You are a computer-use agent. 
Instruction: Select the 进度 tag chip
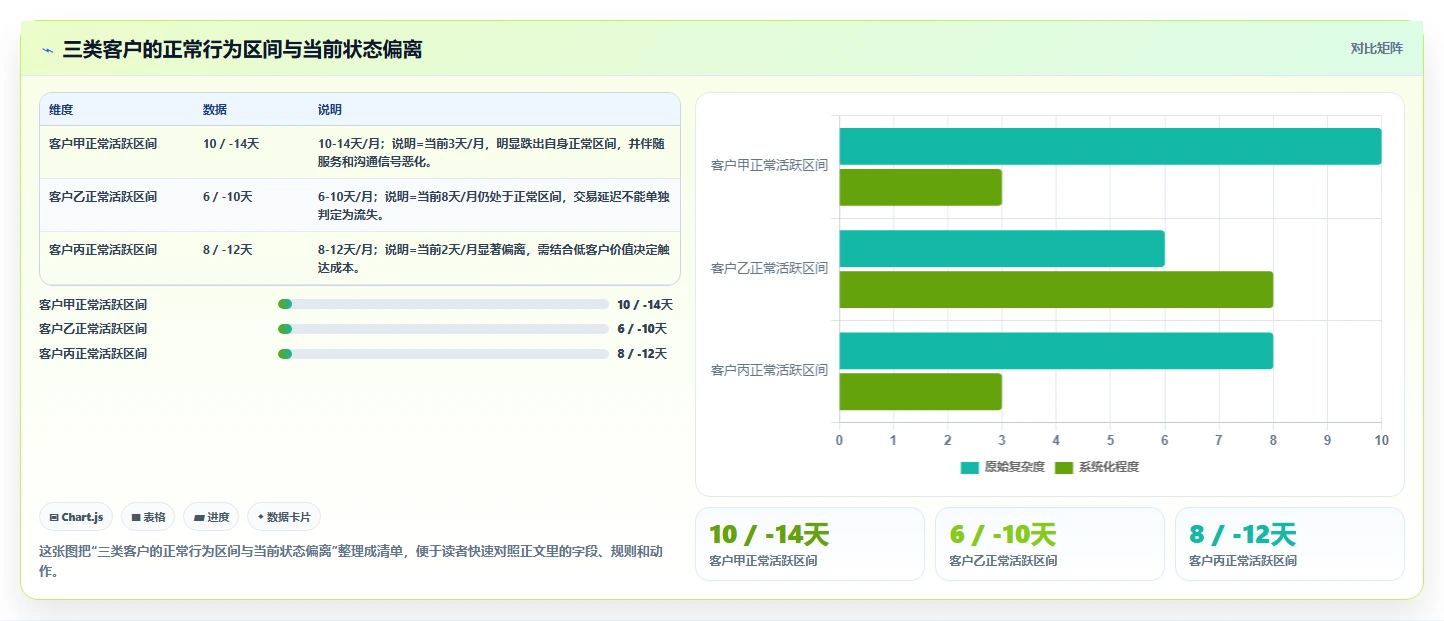(212, 517)
